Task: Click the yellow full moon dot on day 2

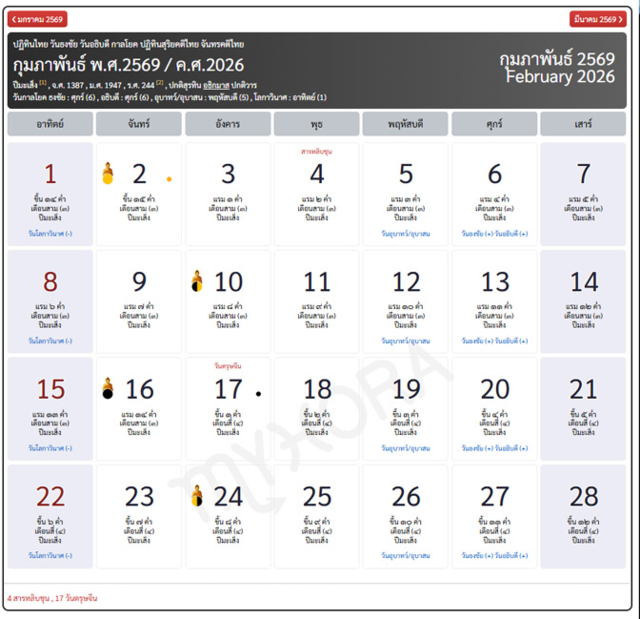Action: click(x=169, y=180)
